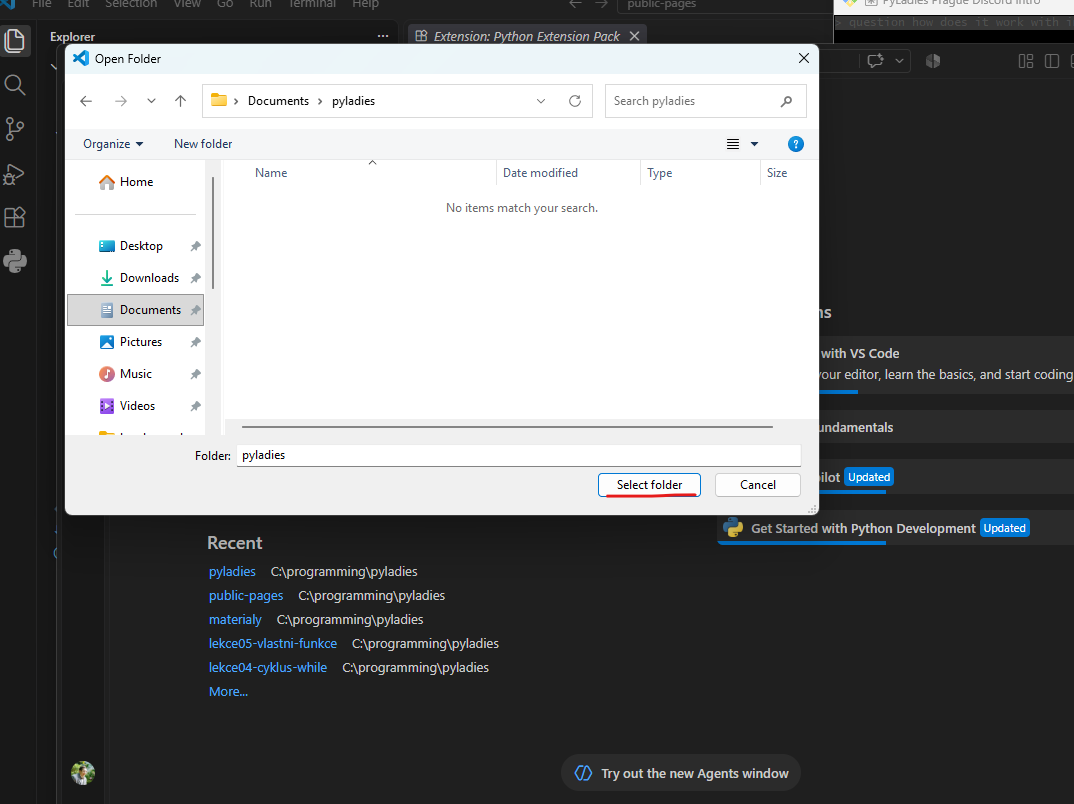
Task: Open the Help menu in VS Code
Action: 365,4
